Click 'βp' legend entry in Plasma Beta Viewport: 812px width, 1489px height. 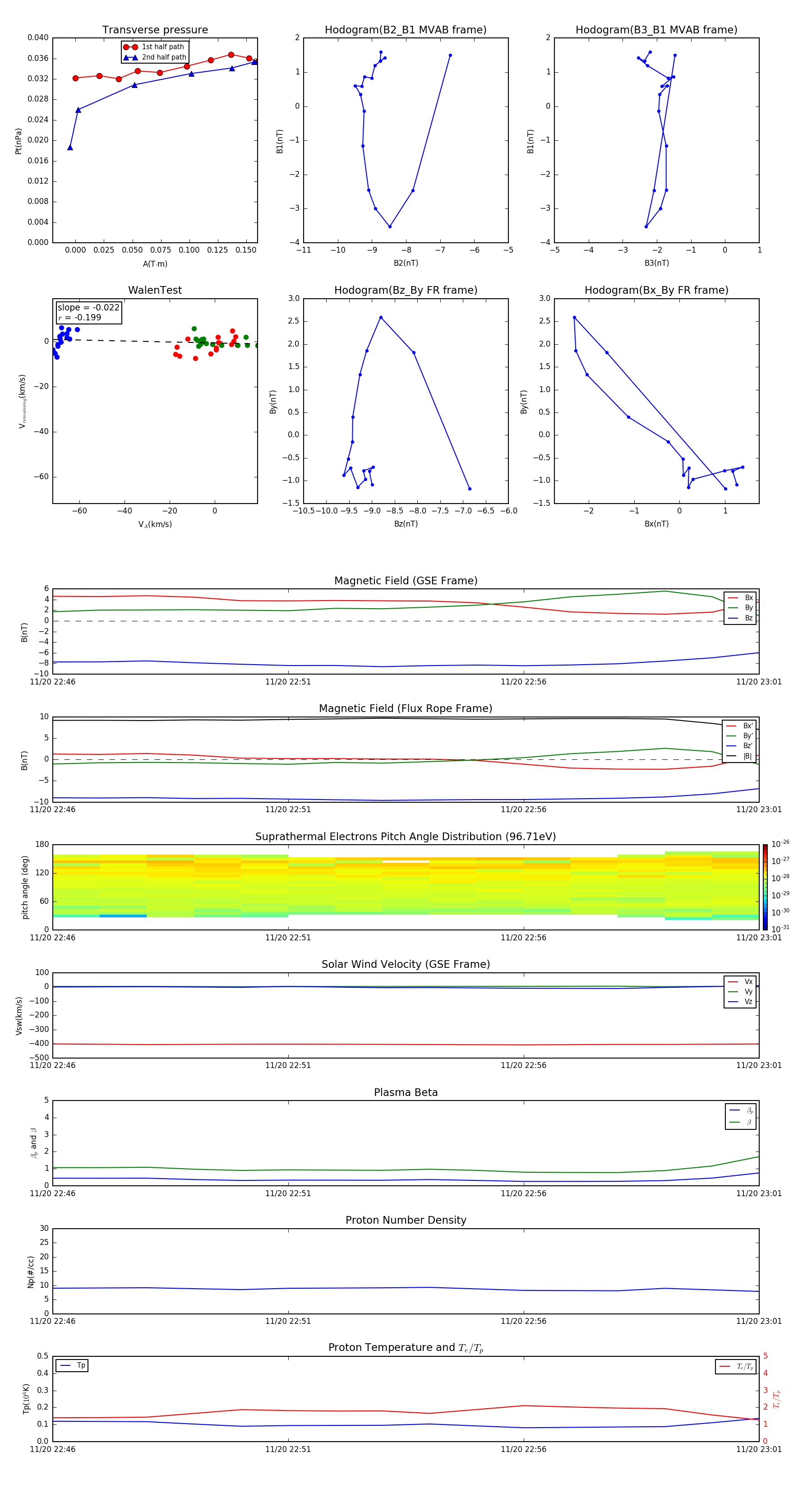click(x=741, y=1110)
